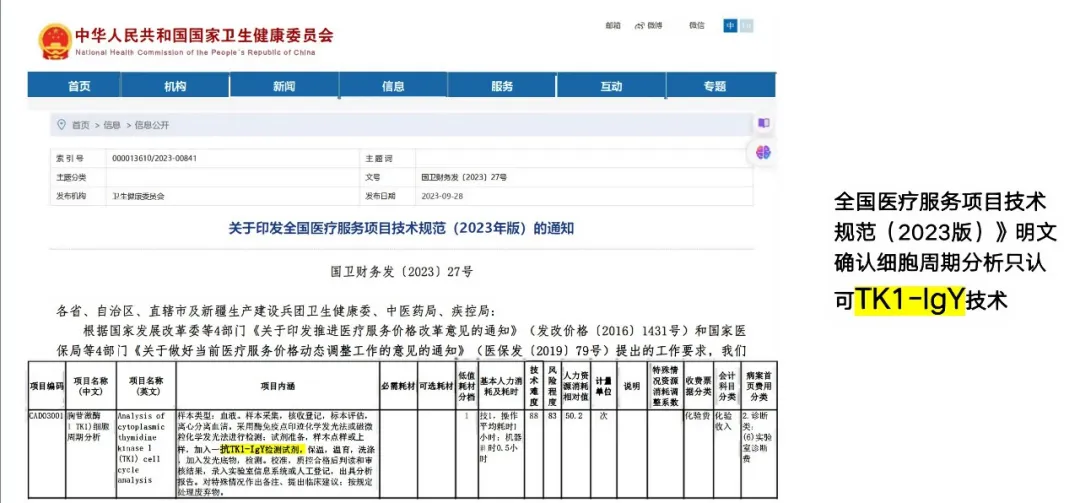This screenshot has height=503, width=1080.
Task: Click the 微信 link in header
Action: (696, 26)
